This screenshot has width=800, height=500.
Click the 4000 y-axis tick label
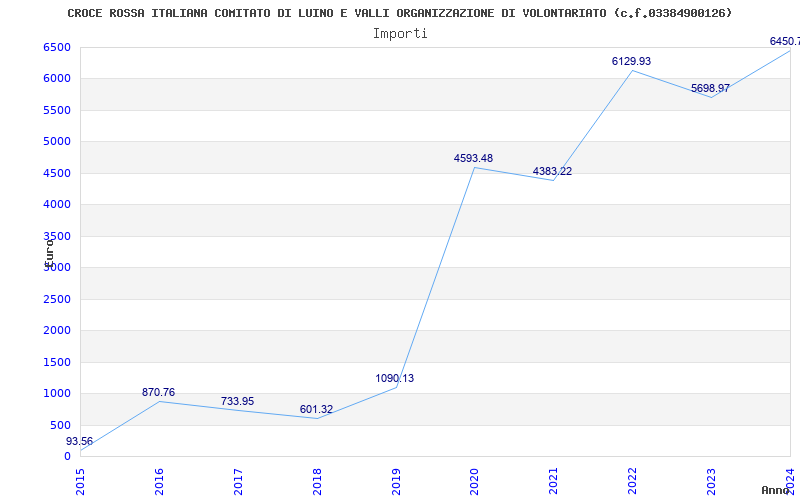pos(57,205)
